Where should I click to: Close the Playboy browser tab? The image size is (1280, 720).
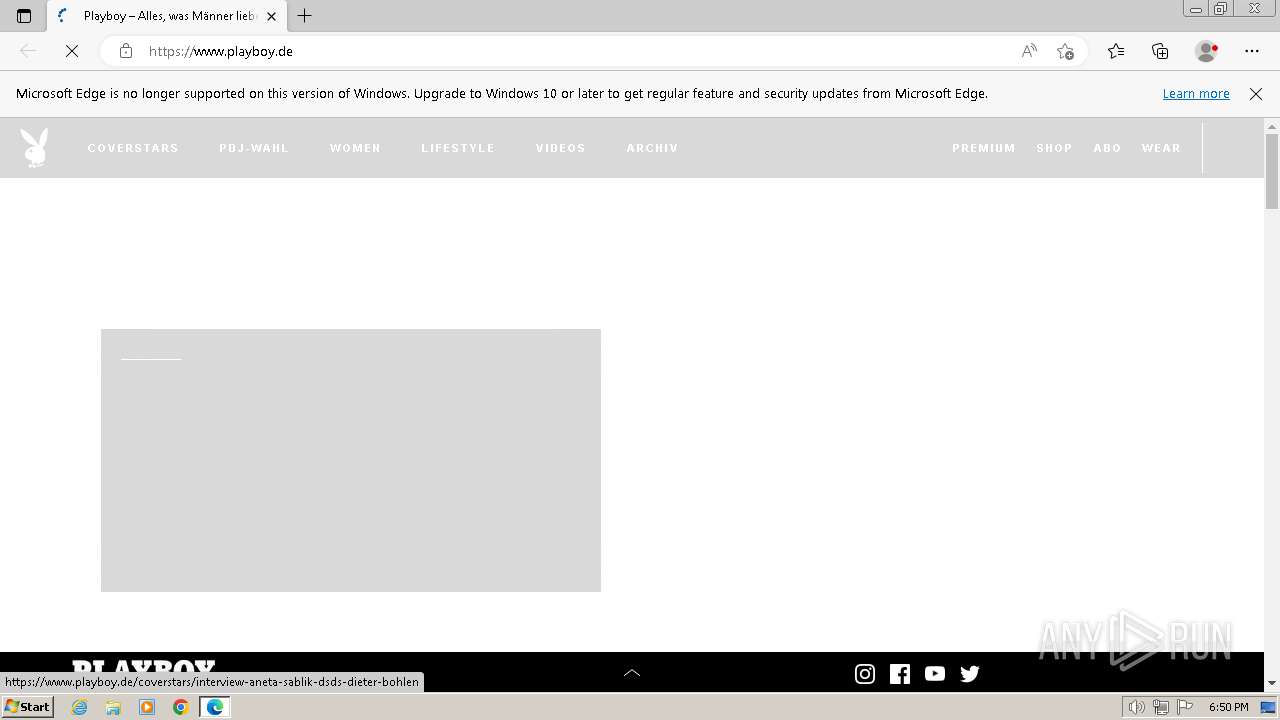point(271,16)
